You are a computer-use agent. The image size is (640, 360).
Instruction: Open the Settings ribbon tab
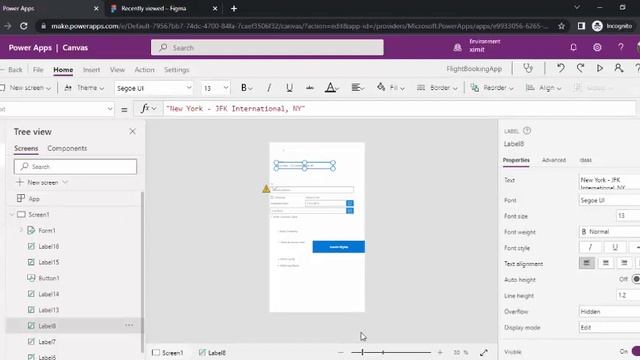click(177, 70)
